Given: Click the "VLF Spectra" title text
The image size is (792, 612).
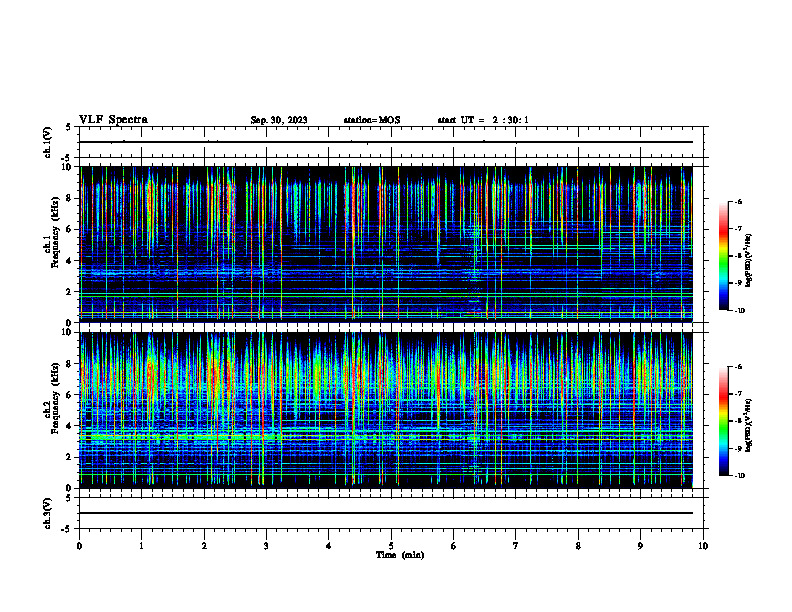Looking at the screenshot, I should (x=113, y=120).
